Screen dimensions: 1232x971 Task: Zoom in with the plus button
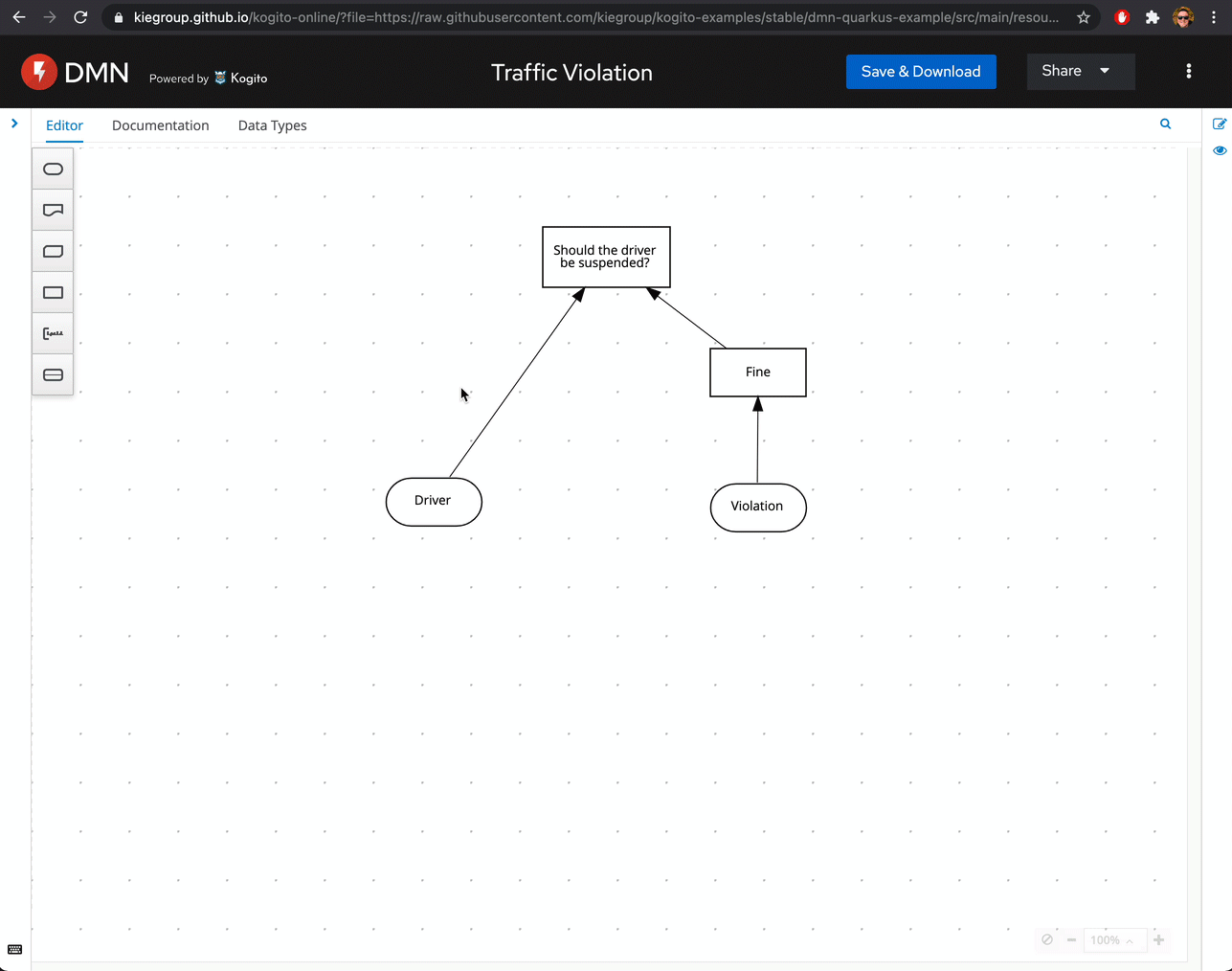click(1158, 940)
